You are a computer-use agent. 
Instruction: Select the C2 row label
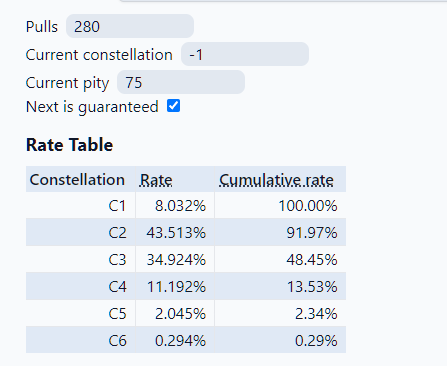(x=117, y=233)
